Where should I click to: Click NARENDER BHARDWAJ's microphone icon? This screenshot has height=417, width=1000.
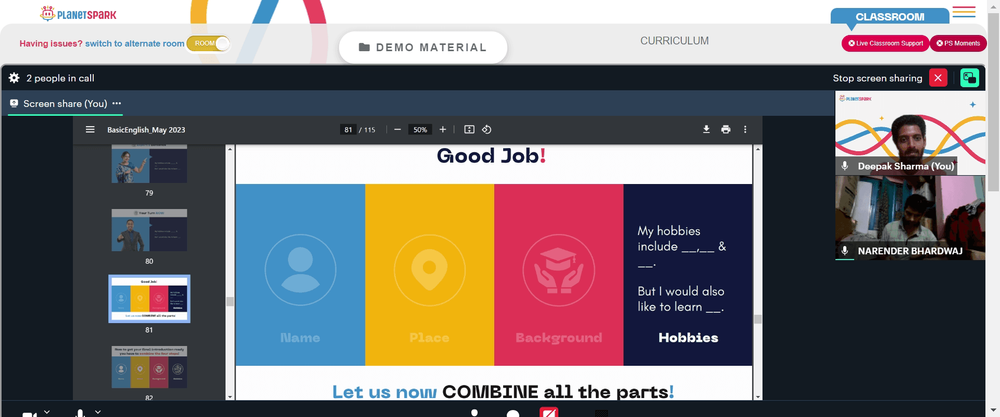pos(844,251)
